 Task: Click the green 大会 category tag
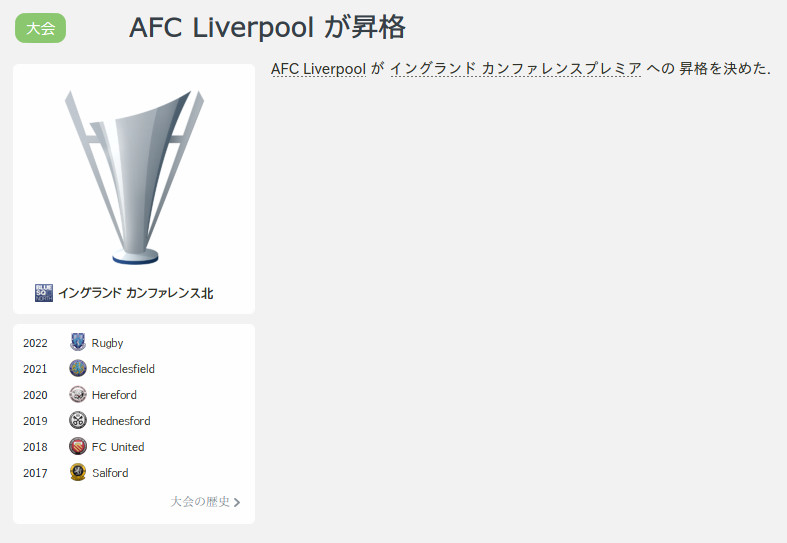tap(40, 28)
